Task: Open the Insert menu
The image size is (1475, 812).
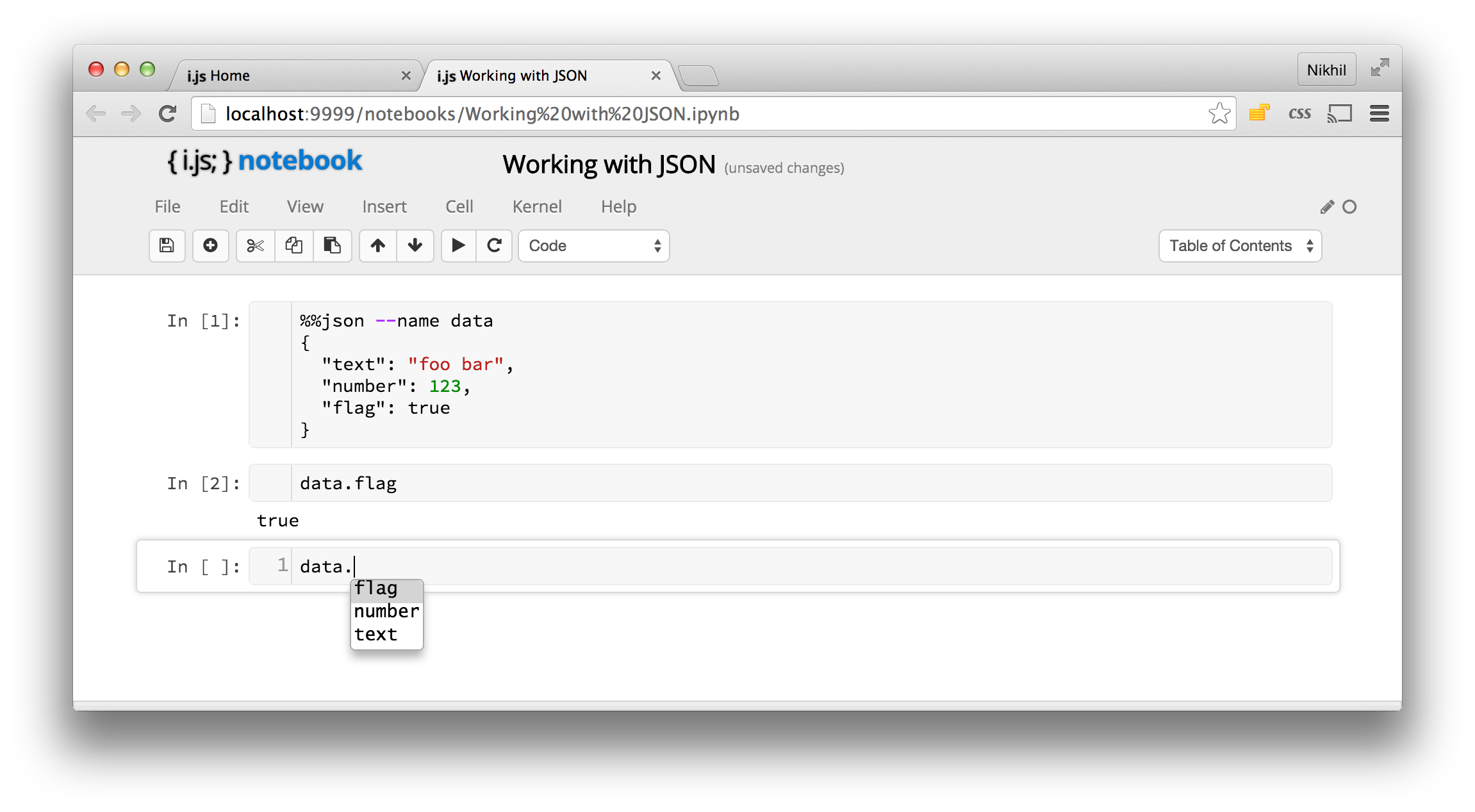Action: tap(384, 207)
